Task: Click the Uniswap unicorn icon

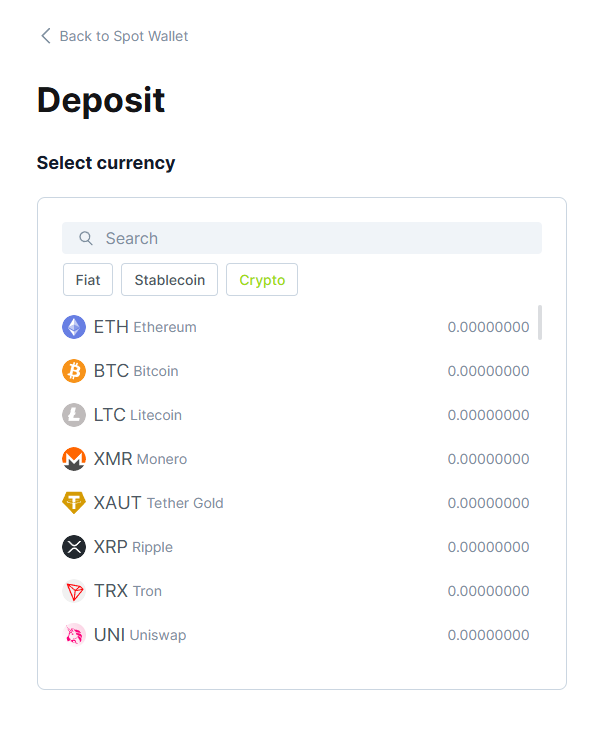Action: (74, 635)
